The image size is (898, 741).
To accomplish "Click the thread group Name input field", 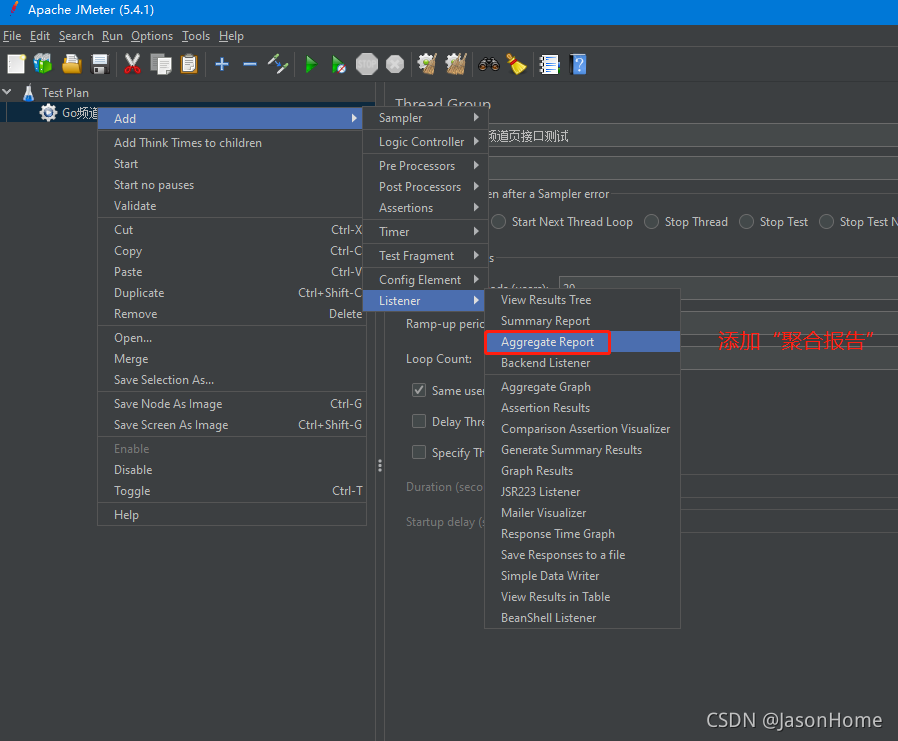I will tap(693, 136).
